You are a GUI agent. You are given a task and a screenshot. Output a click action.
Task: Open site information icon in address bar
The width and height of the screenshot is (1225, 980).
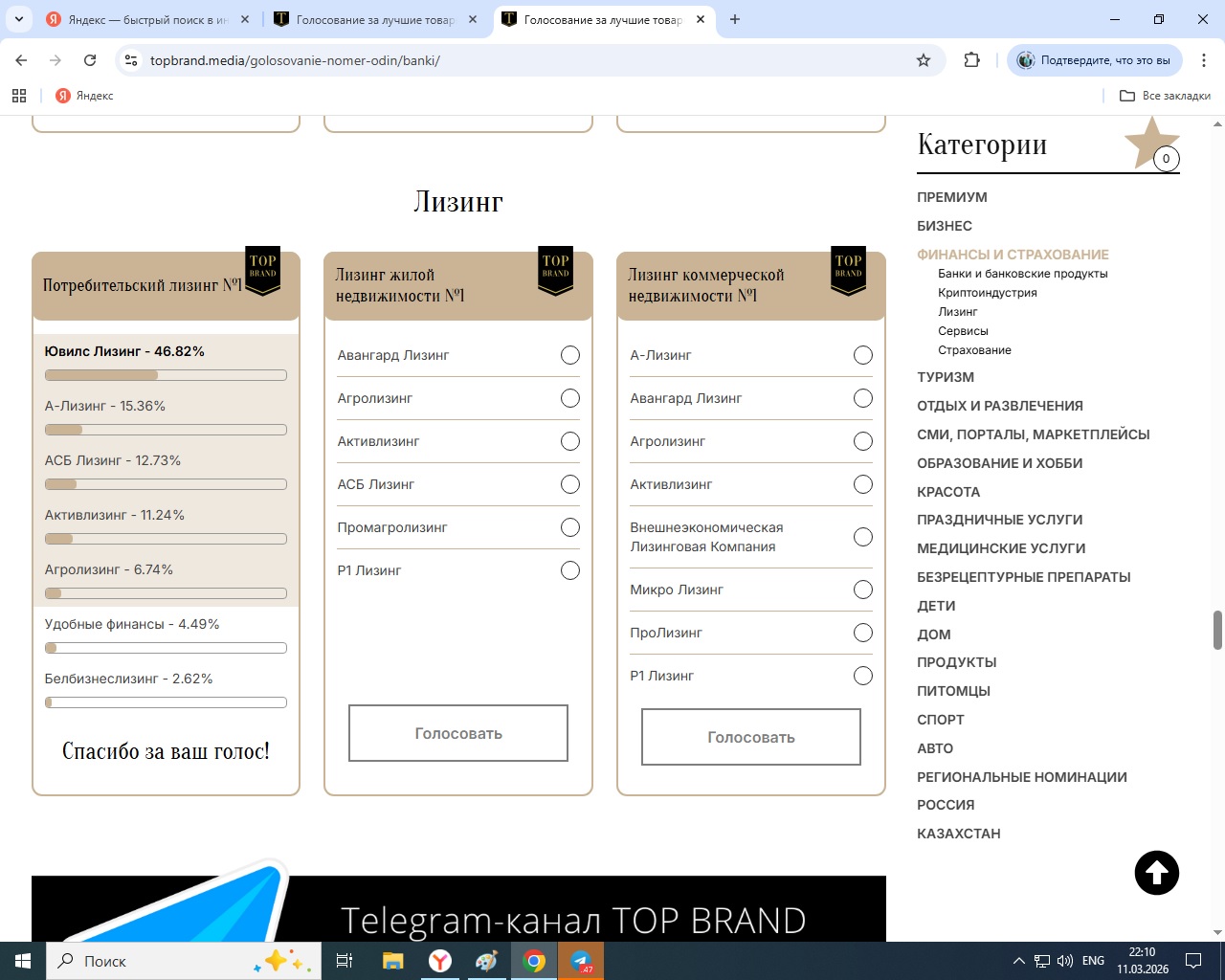tap(131, 60)
